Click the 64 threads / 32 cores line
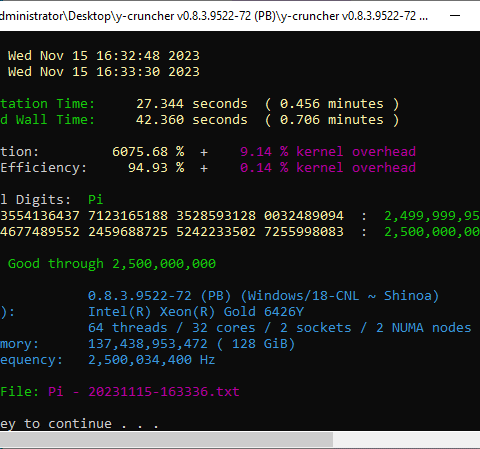 [x=279, y=328]
